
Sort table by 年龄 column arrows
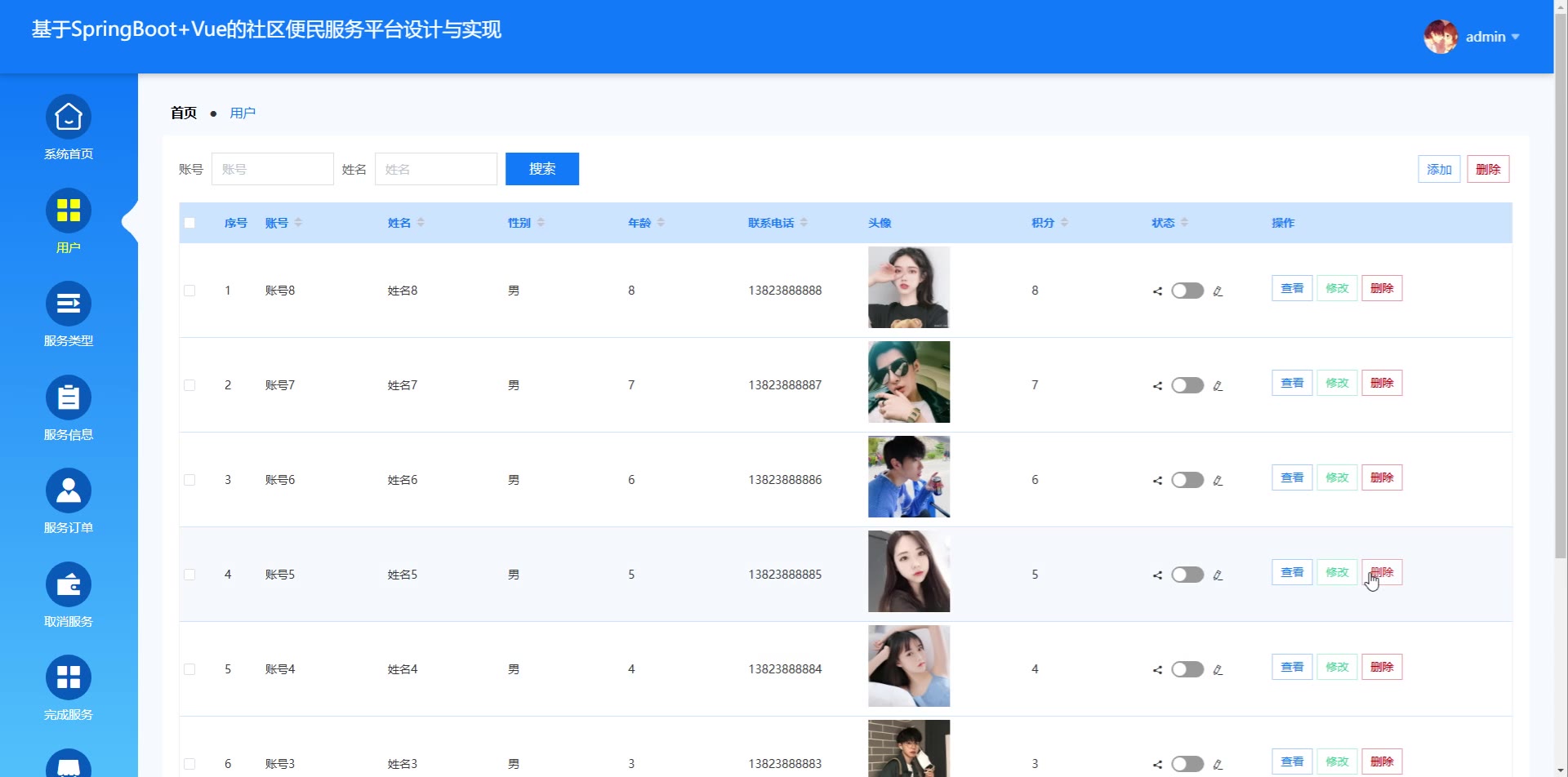(x=661, y=223)
